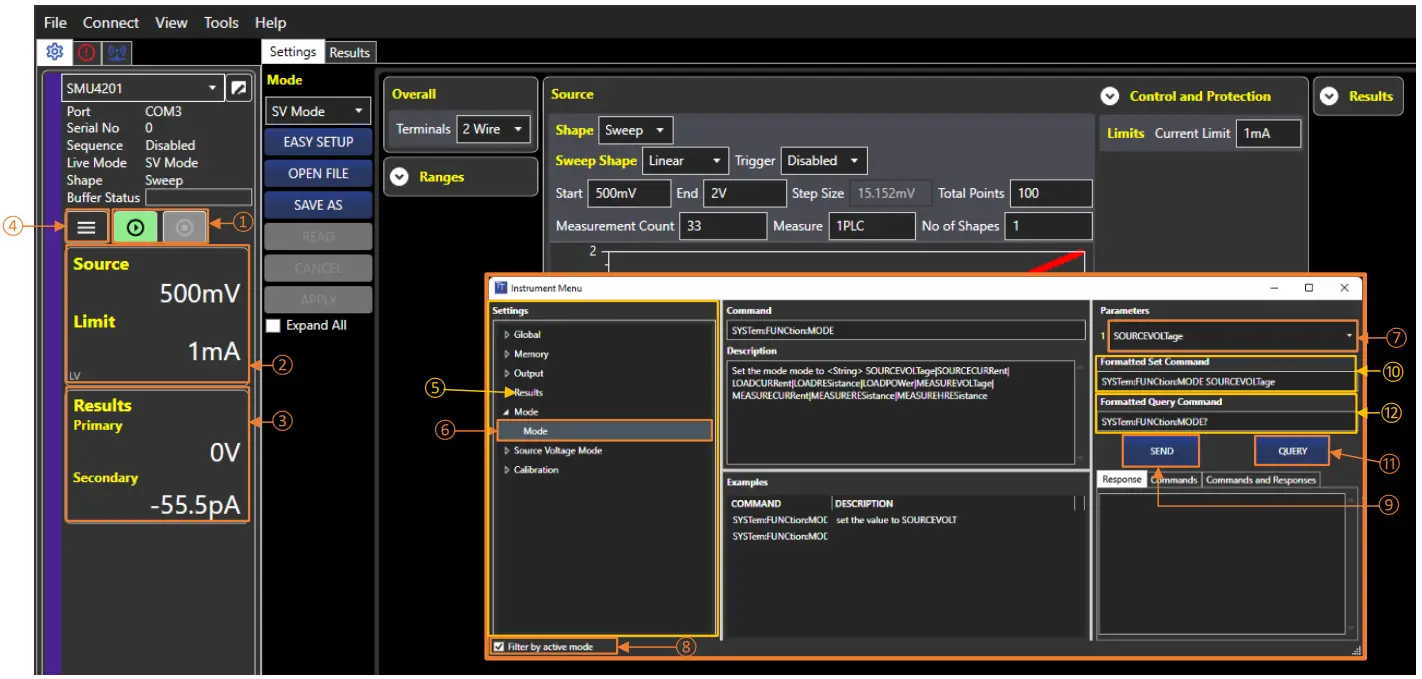Click the Instrument Menu window title icon
Image resolution: width=1422 pixels, height=679 pixels.
[501, 288]
